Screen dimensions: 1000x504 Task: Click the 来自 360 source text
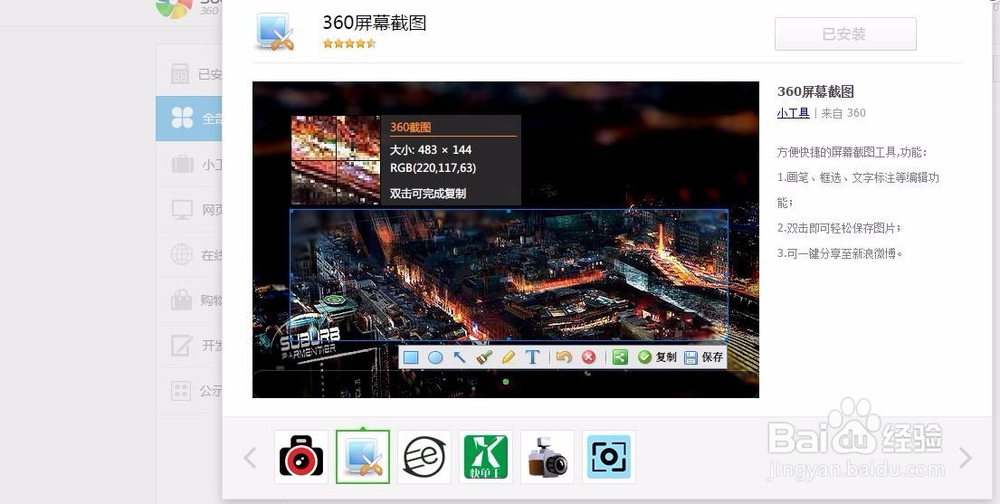(x=843, y=113)
